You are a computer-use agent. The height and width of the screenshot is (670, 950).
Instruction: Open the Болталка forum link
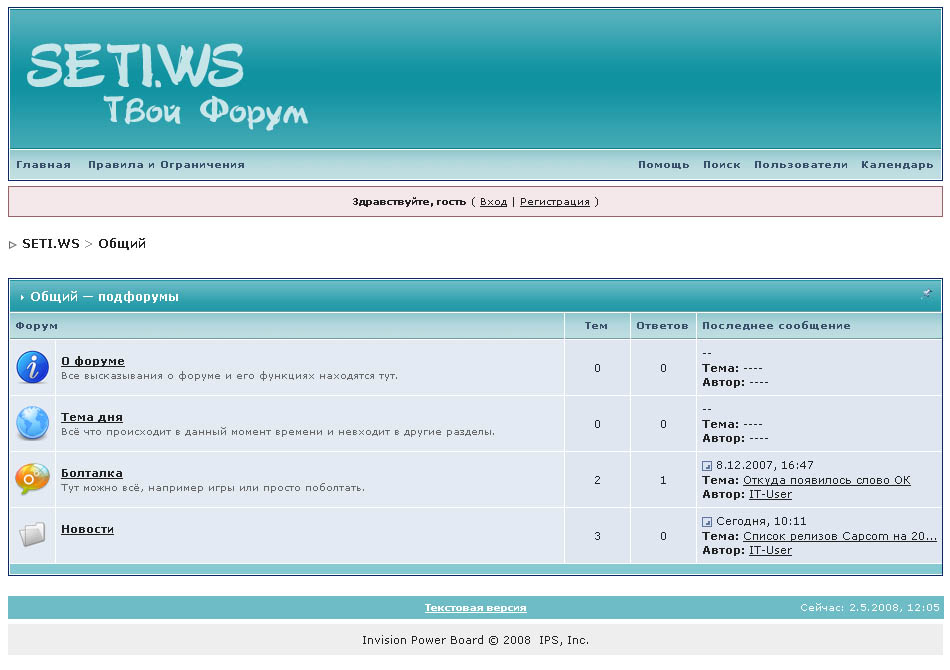click(x=92, y=473)
